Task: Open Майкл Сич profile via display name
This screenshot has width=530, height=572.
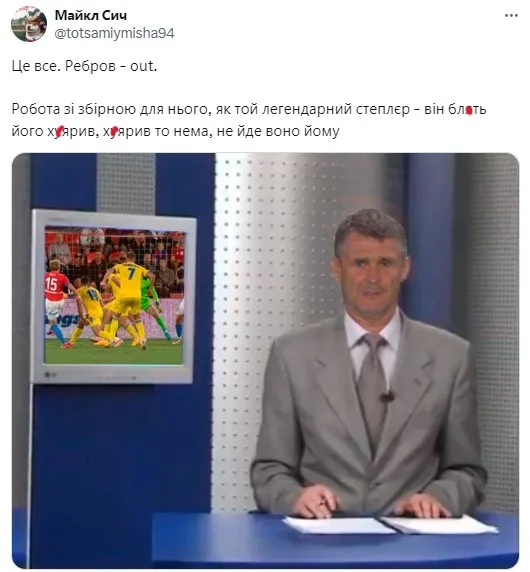Action: (x=91, y=15)
